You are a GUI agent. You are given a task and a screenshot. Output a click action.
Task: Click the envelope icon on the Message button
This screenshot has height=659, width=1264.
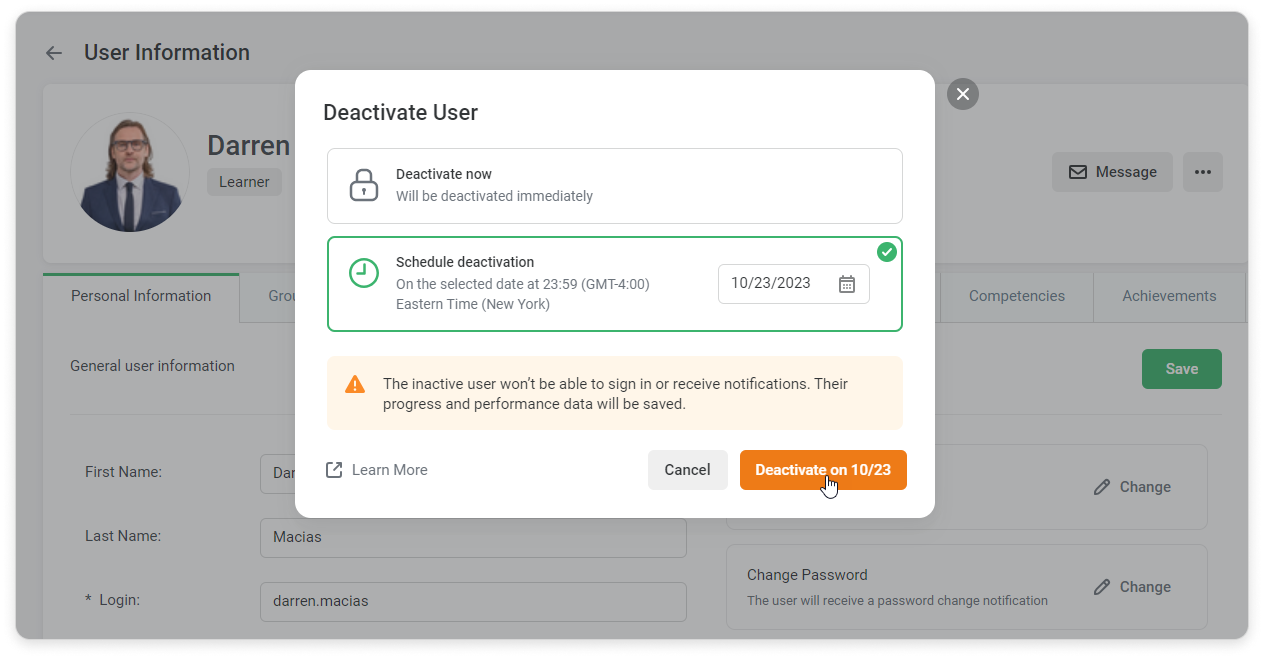click(1077, 172)
